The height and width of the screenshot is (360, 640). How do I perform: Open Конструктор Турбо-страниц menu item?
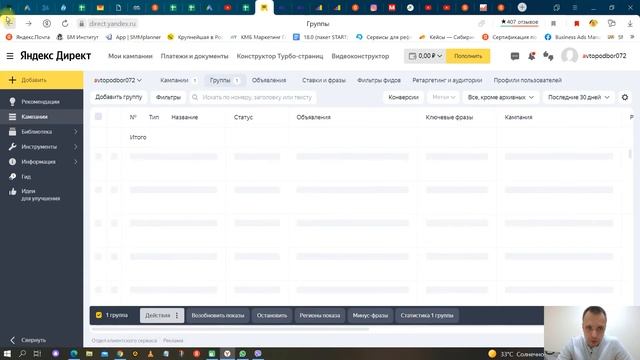click(x=280, y=56)
